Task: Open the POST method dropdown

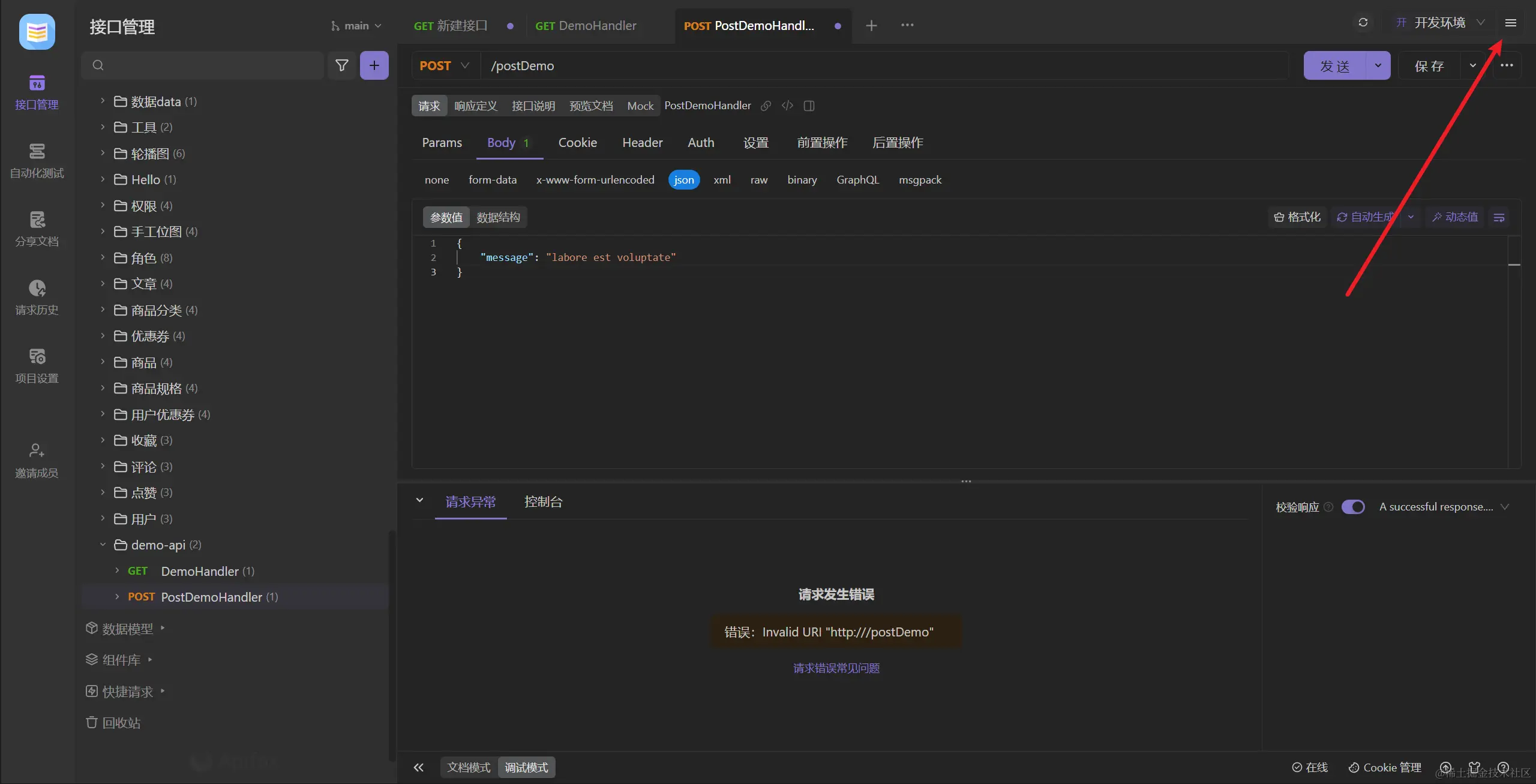Action: (x=445, y=65)
